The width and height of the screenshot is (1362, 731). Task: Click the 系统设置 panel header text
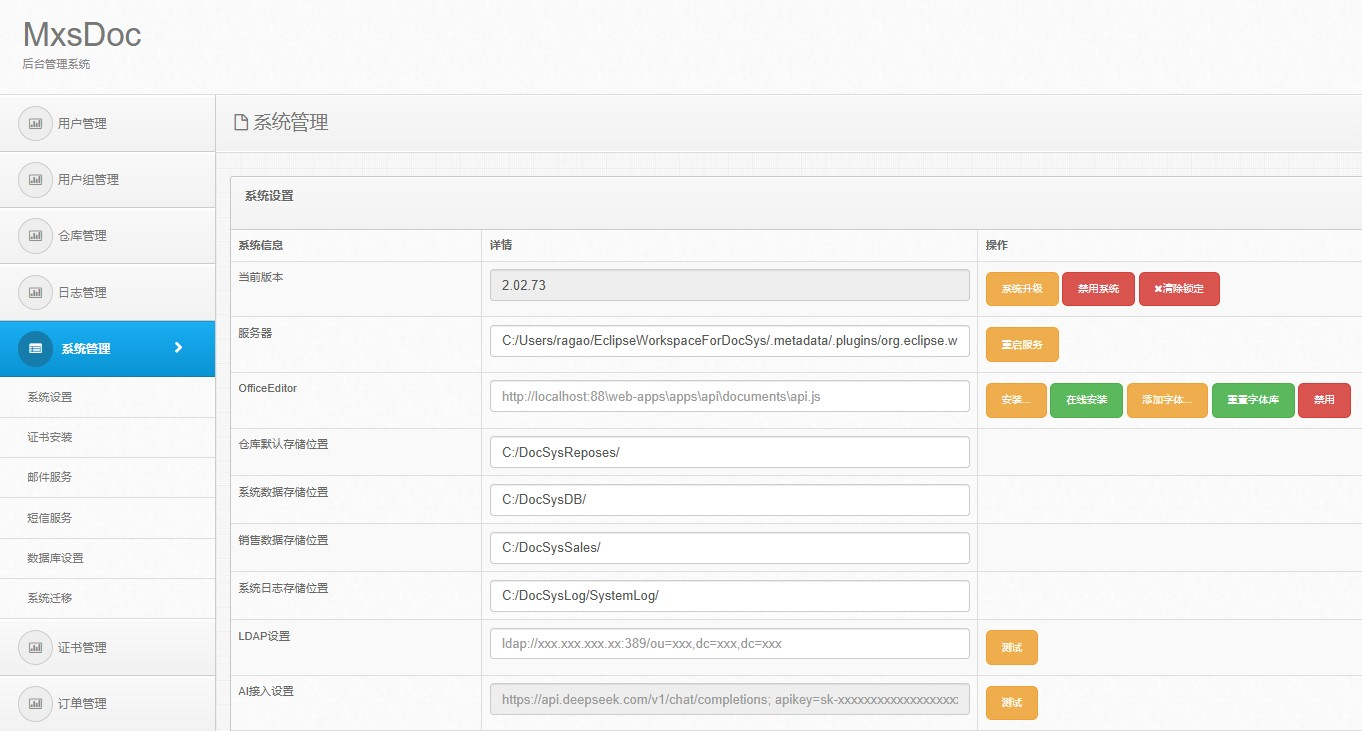[269, 196]
